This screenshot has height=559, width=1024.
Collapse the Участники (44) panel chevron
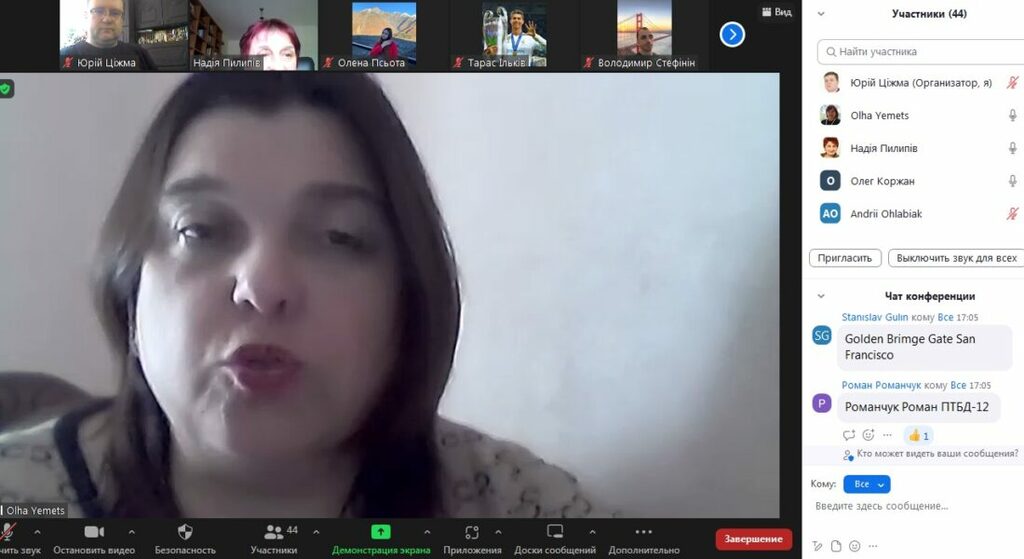(x=821, y=14)
